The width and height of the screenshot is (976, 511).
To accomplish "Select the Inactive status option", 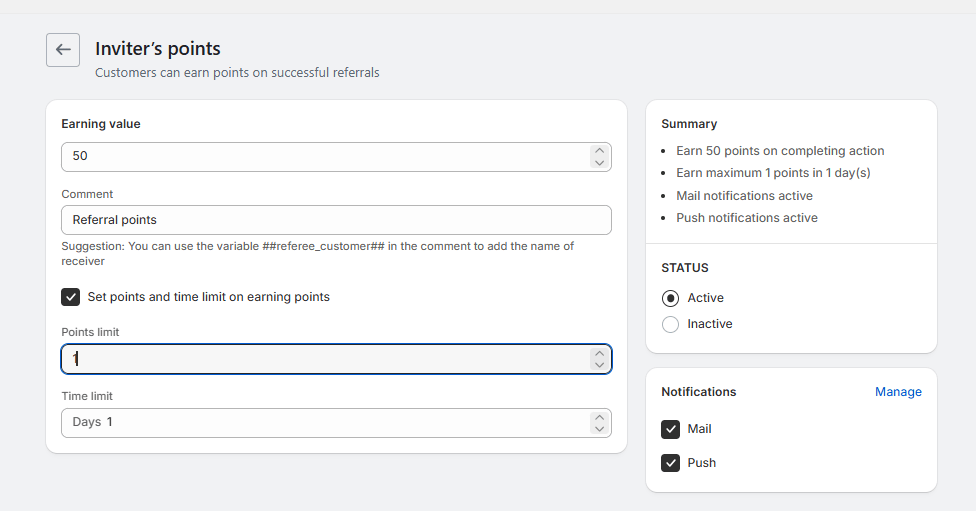I will coord(671,324).
